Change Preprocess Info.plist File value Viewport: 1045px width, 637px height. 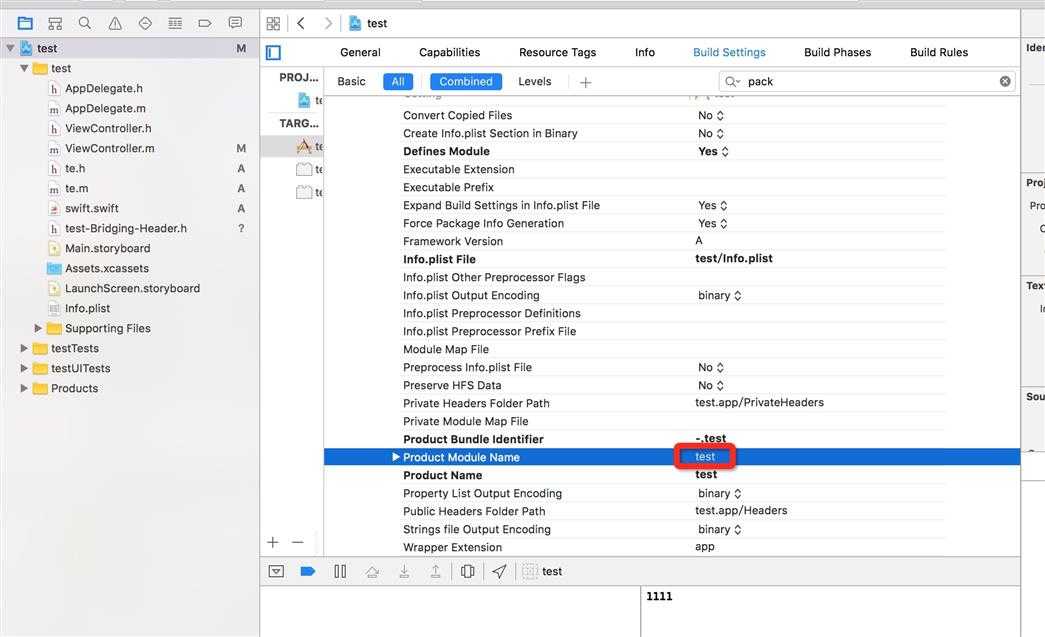tap(710, 367)
